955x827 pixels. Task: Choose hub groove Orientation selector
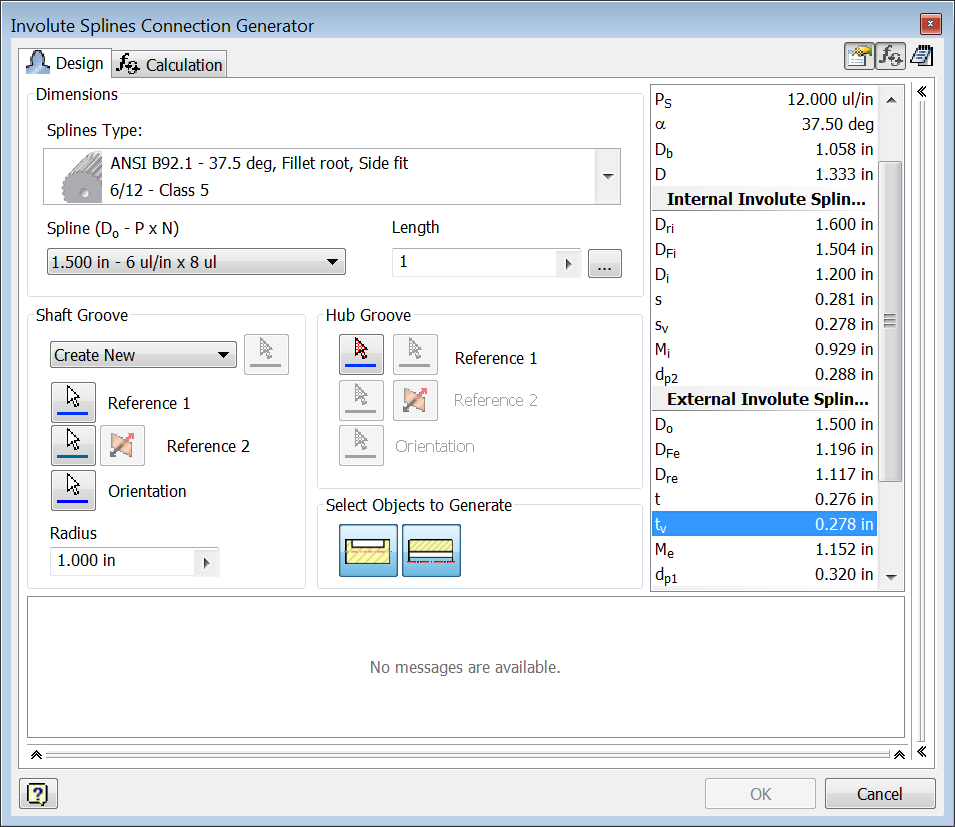tap(361, 445)
